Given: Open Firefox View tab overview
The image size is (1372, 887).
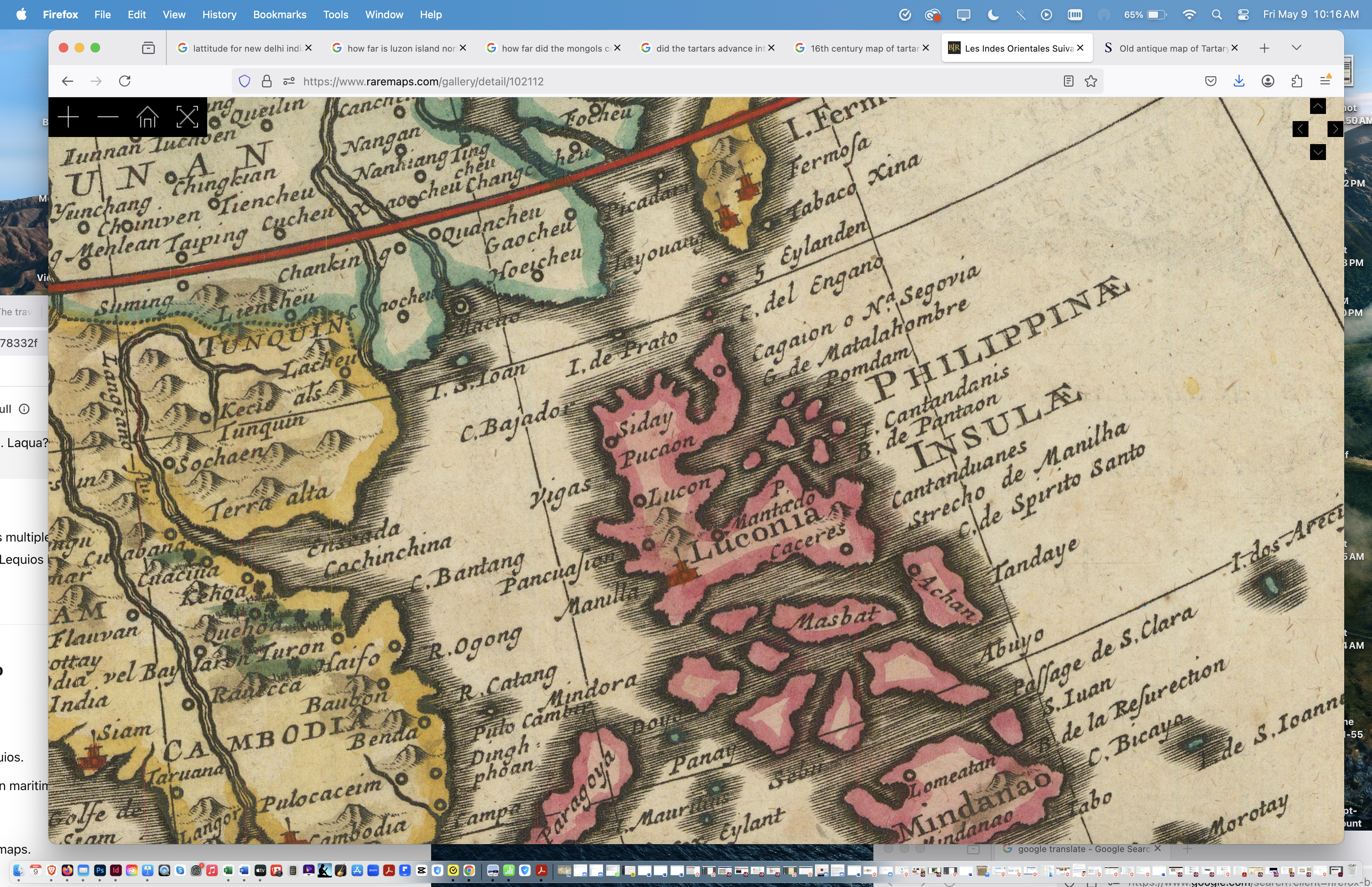Looking at the screenshot, I should pyautogui.click(x=148, y=48).
